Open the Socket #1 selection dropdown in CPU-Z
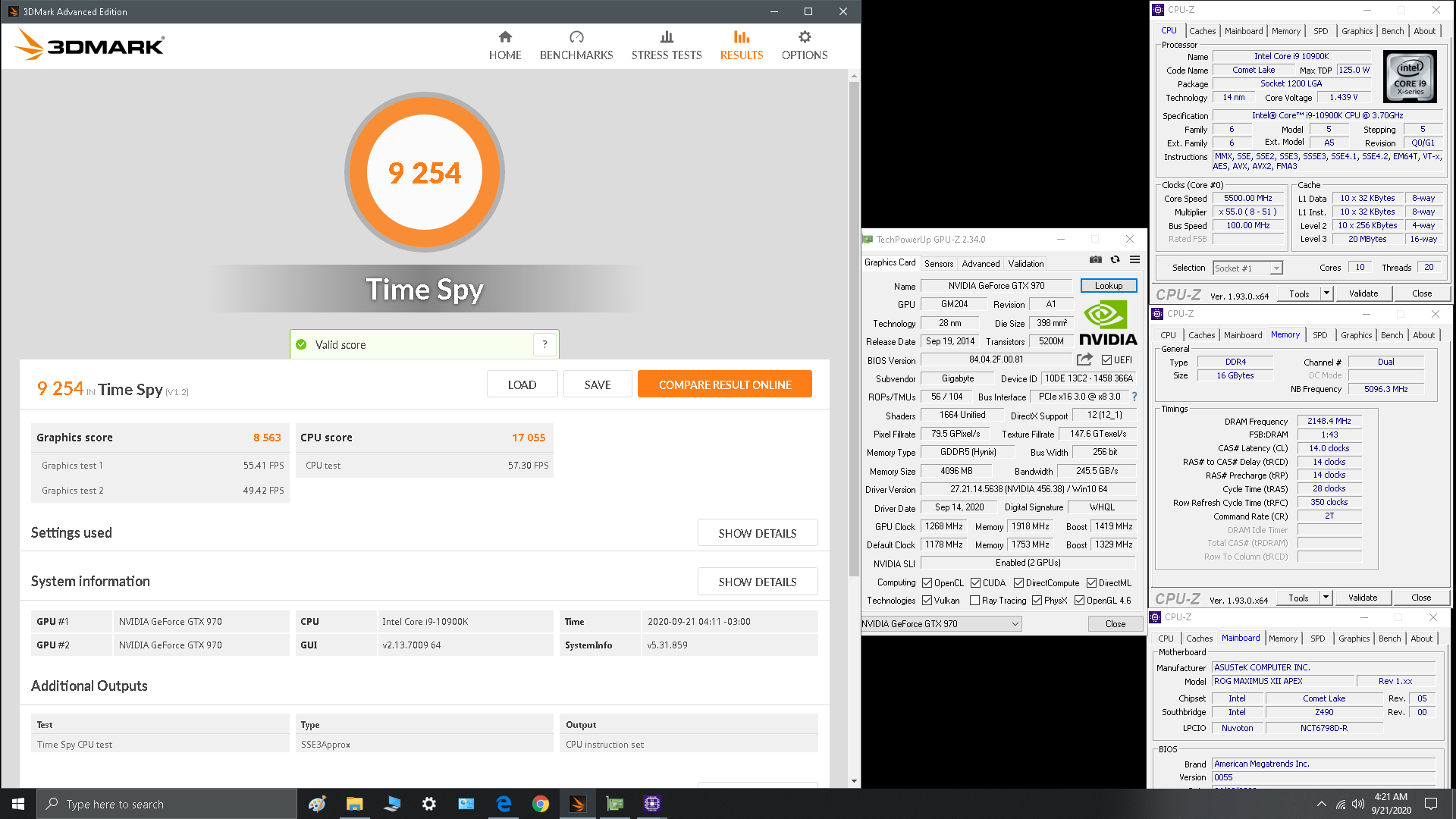This screenshot has width=1456, height=819. 1247,268
